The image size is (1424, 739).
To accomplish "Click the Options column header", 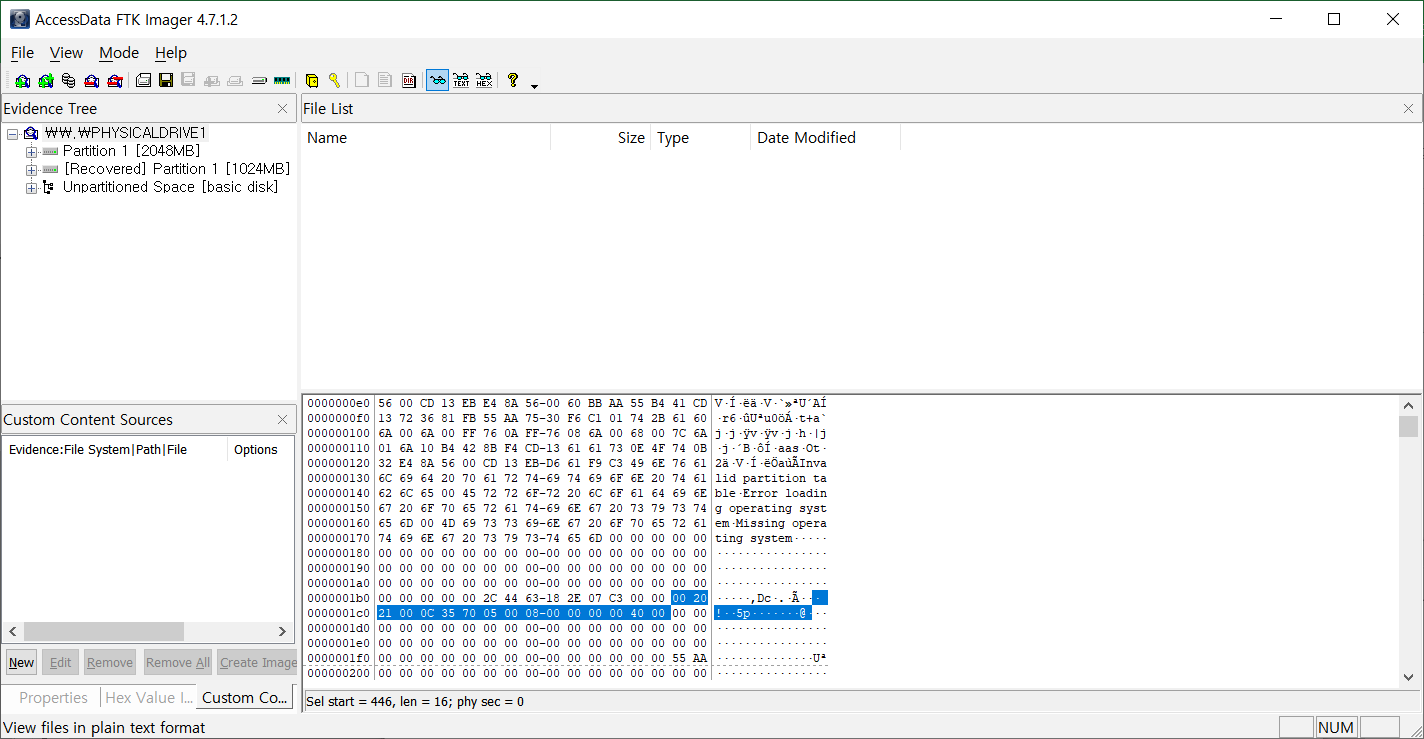I will click(260, 450).
